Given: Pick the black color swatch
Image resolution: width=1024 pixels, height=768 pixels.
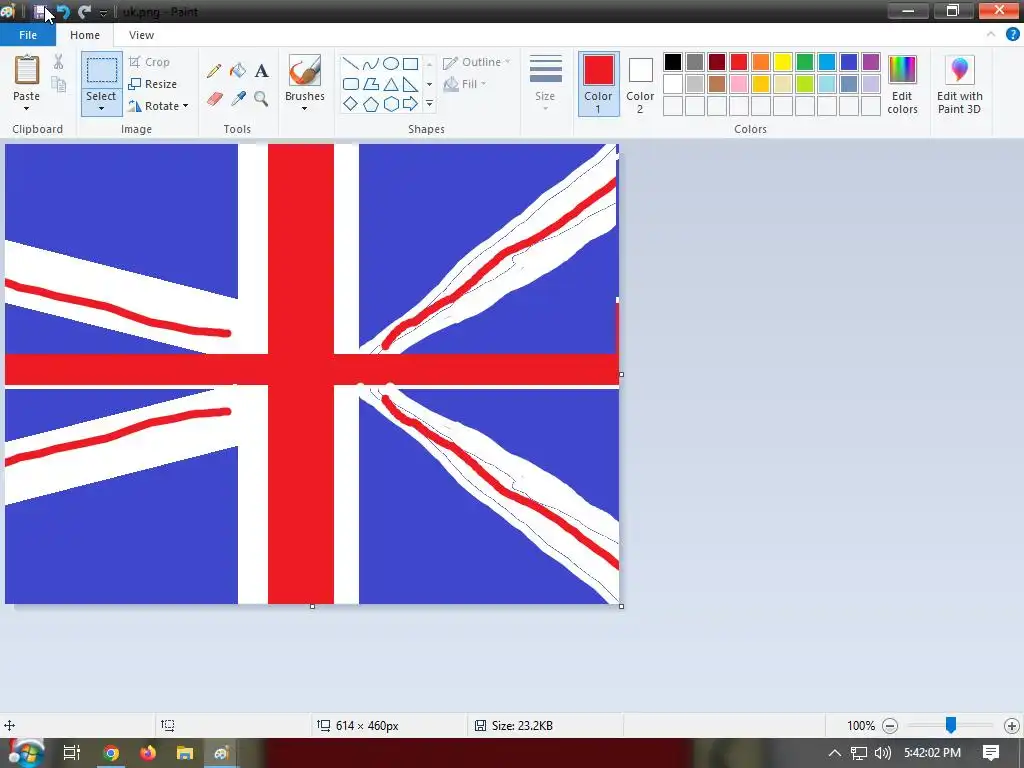Looking at the screenshot, I should (x=673, y=62).
